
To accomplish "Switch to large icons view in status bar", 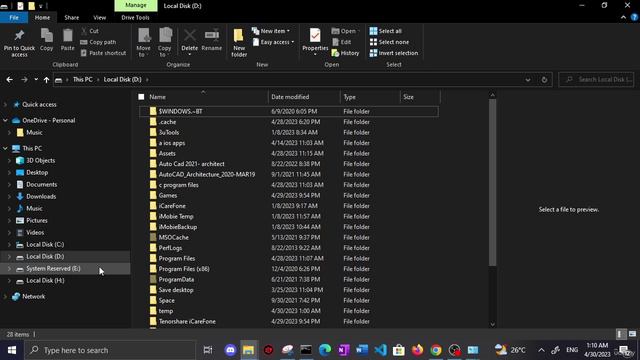I will click(x=633, y=334).
